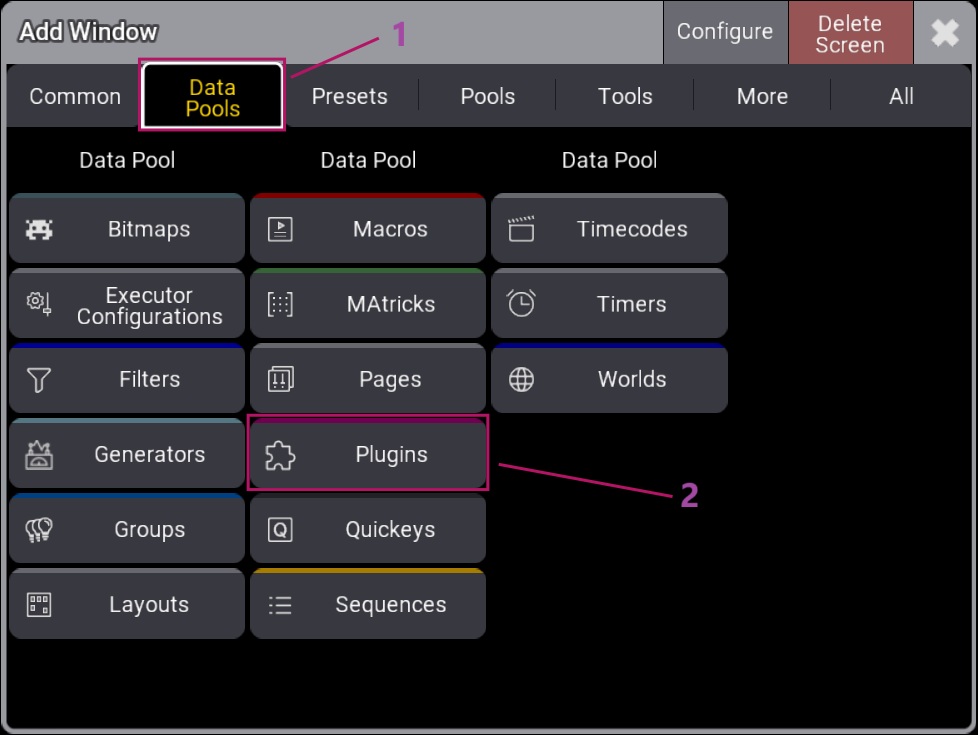Open the Presets tab

pyautogui.click(x=349, y=96)
